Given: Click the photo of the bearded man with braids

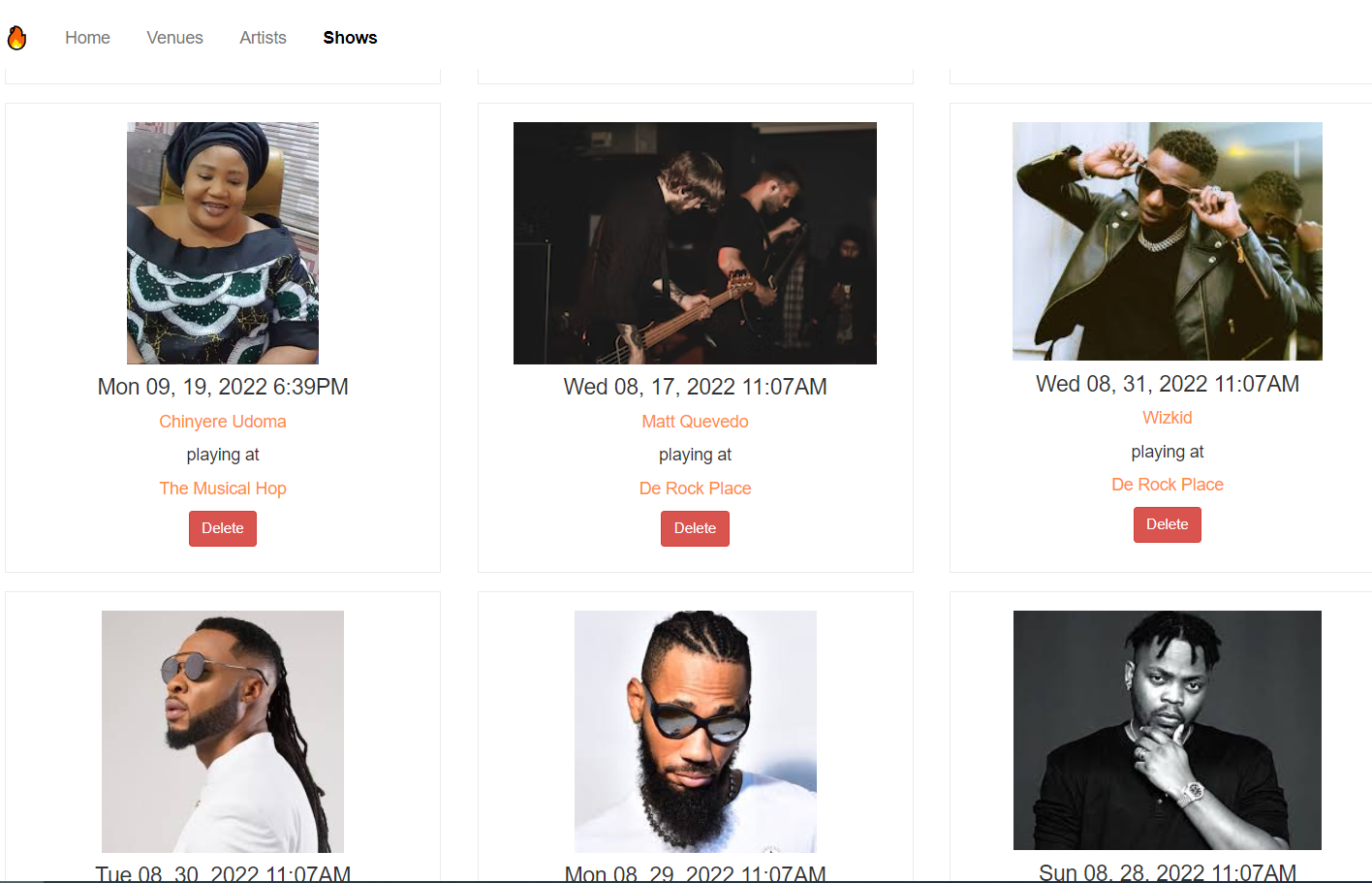Looking at the screenshot, I should [x=695, y=732].
